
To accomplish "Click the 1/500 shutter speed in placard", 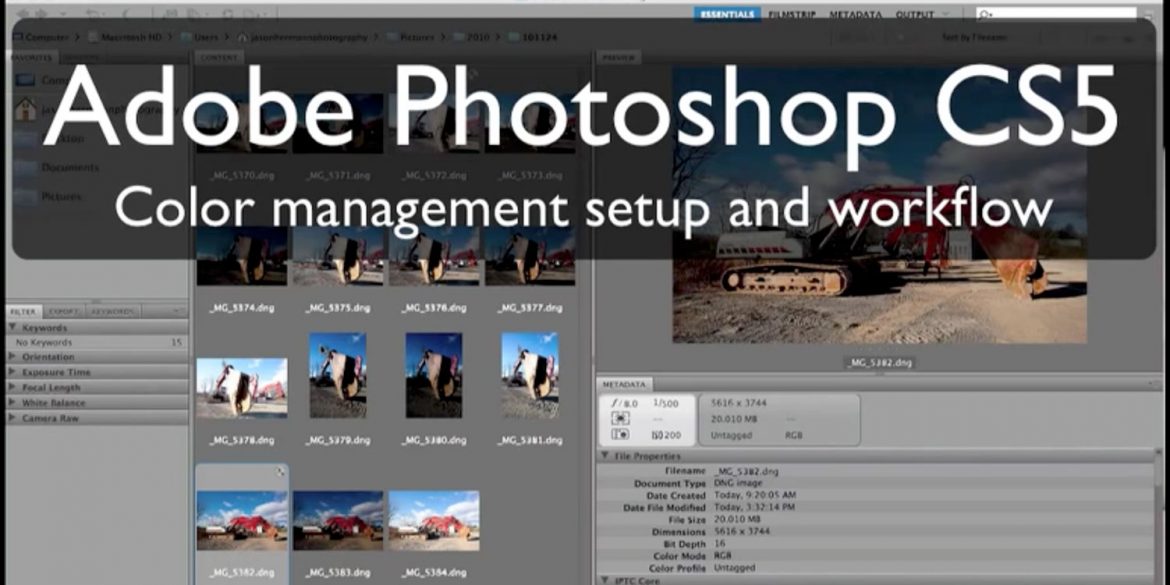I will [x=666, y=403].
